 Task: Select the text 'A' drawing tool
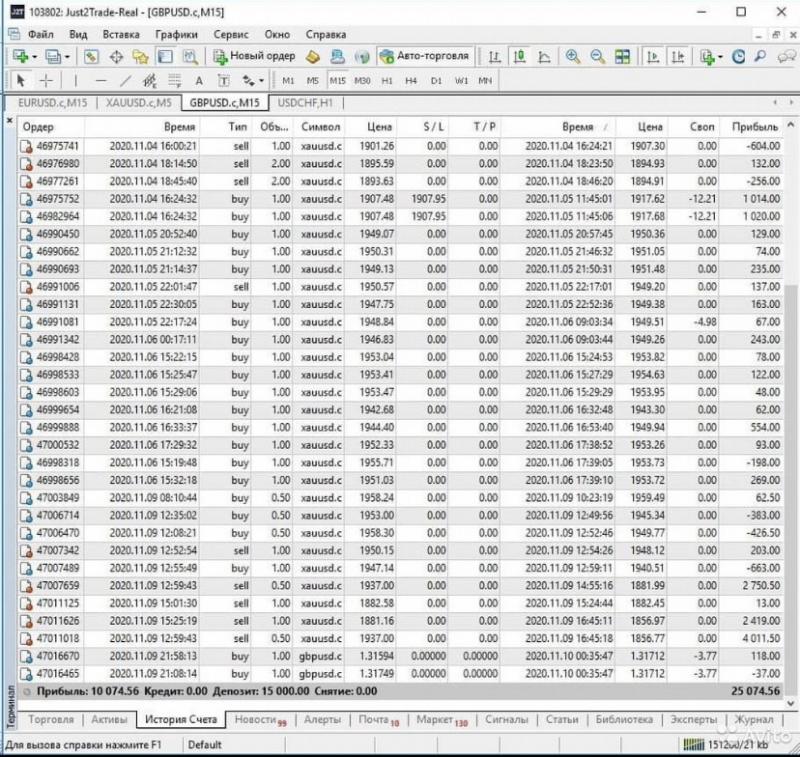tap(199, 81)
